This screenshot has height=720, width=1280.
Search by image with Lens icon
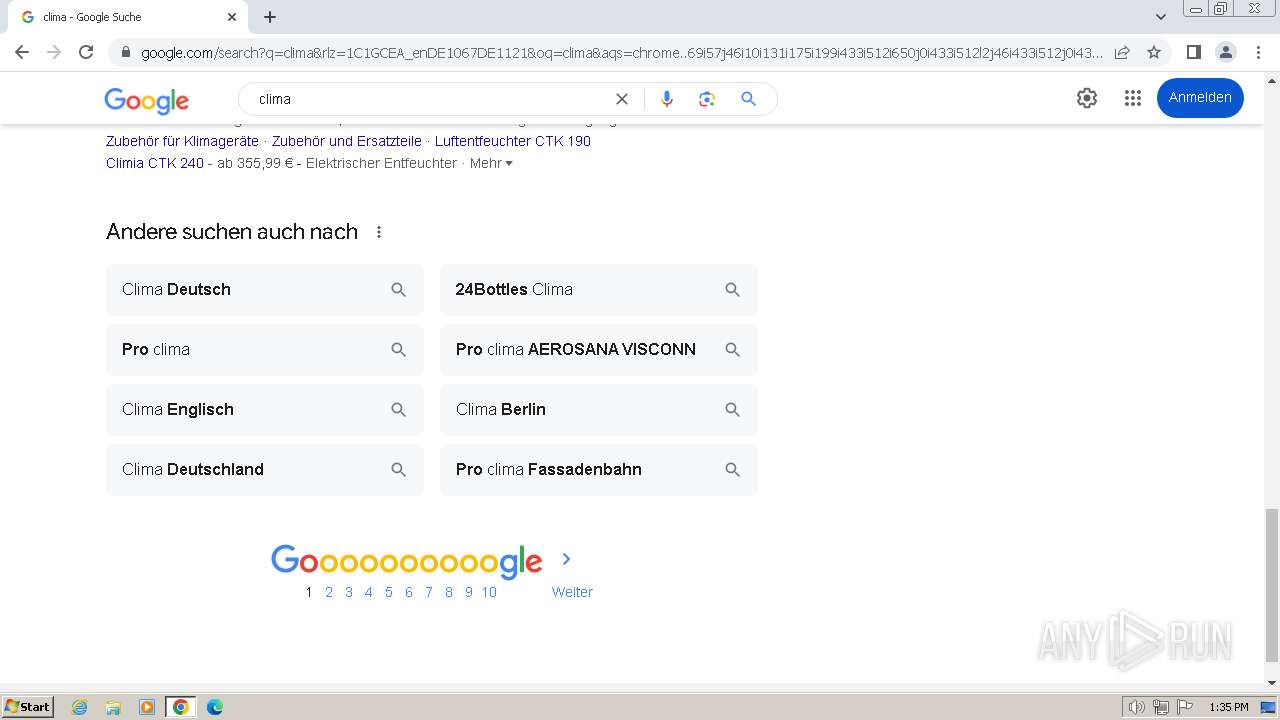tap(707, 99)
